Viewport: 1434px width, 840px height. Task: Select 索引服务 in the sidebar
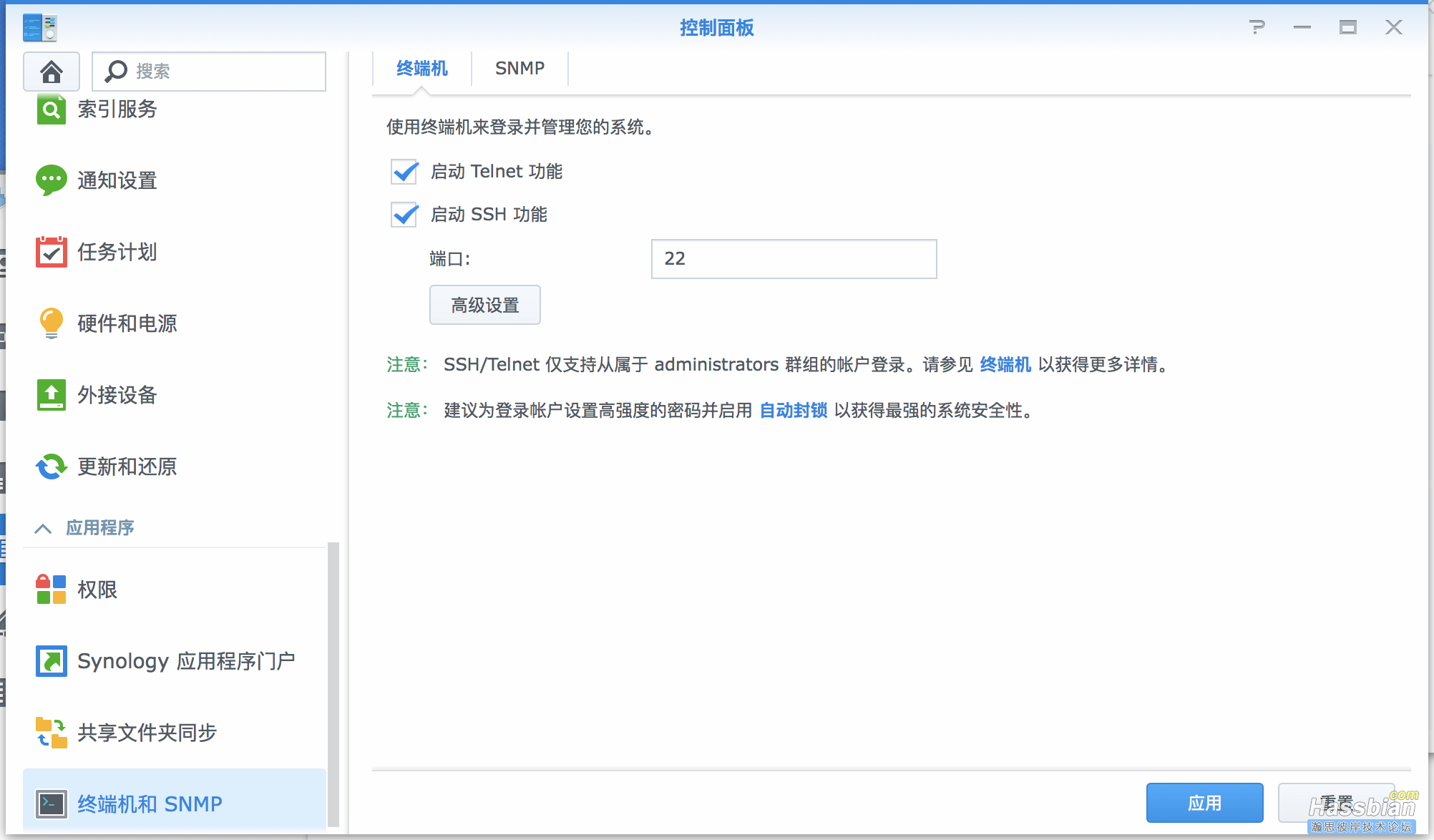(x=175, y=109)
